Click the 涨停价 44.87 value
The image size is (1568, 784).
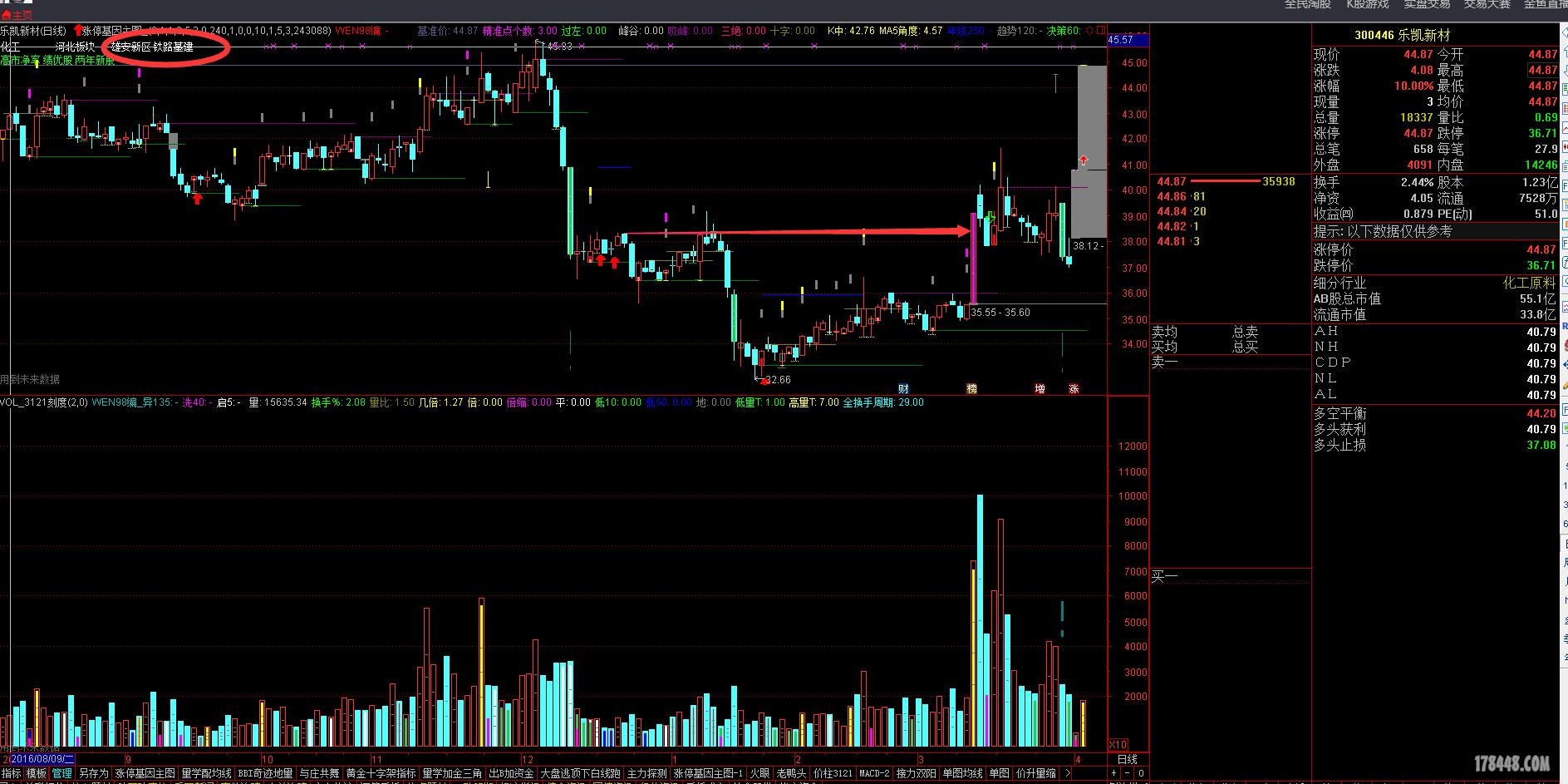coord(1541,249)
